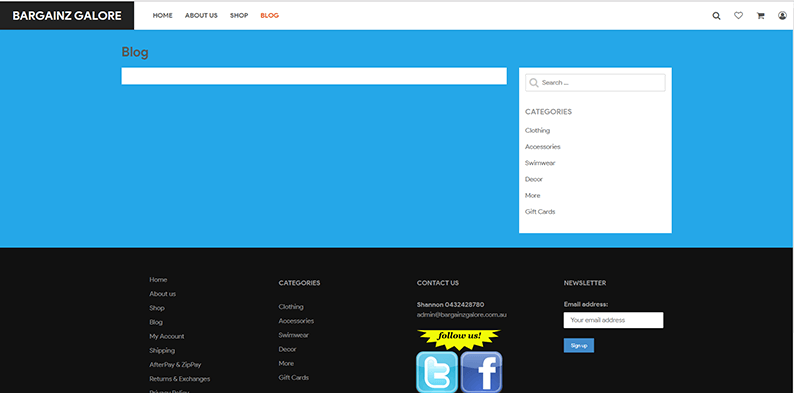Click footer Swimwear category link
Viewport: 794px width, 393px height.
294,335
